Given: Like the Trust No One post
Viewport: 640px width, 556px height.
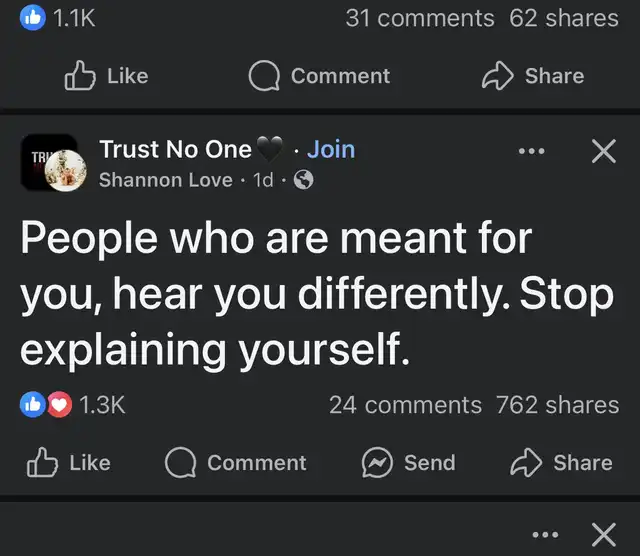Looking at the screenshot, I should click(x=68, y=462).
